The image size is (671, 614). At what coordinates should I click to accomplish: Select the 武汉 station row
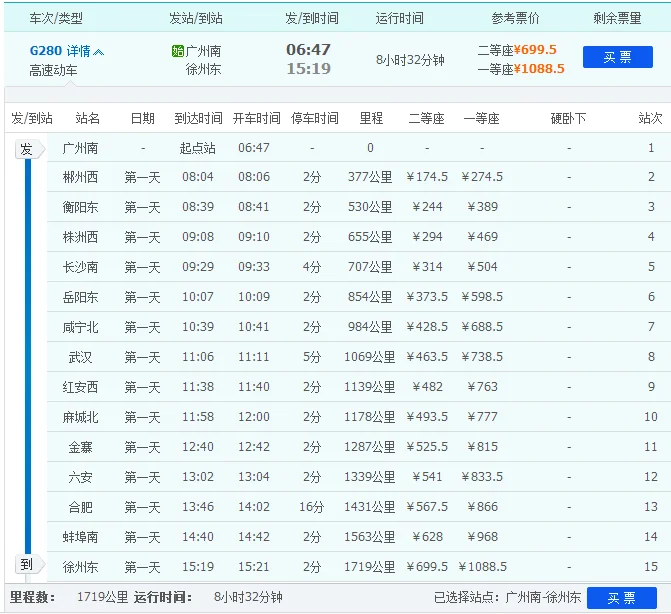(359, 356)
